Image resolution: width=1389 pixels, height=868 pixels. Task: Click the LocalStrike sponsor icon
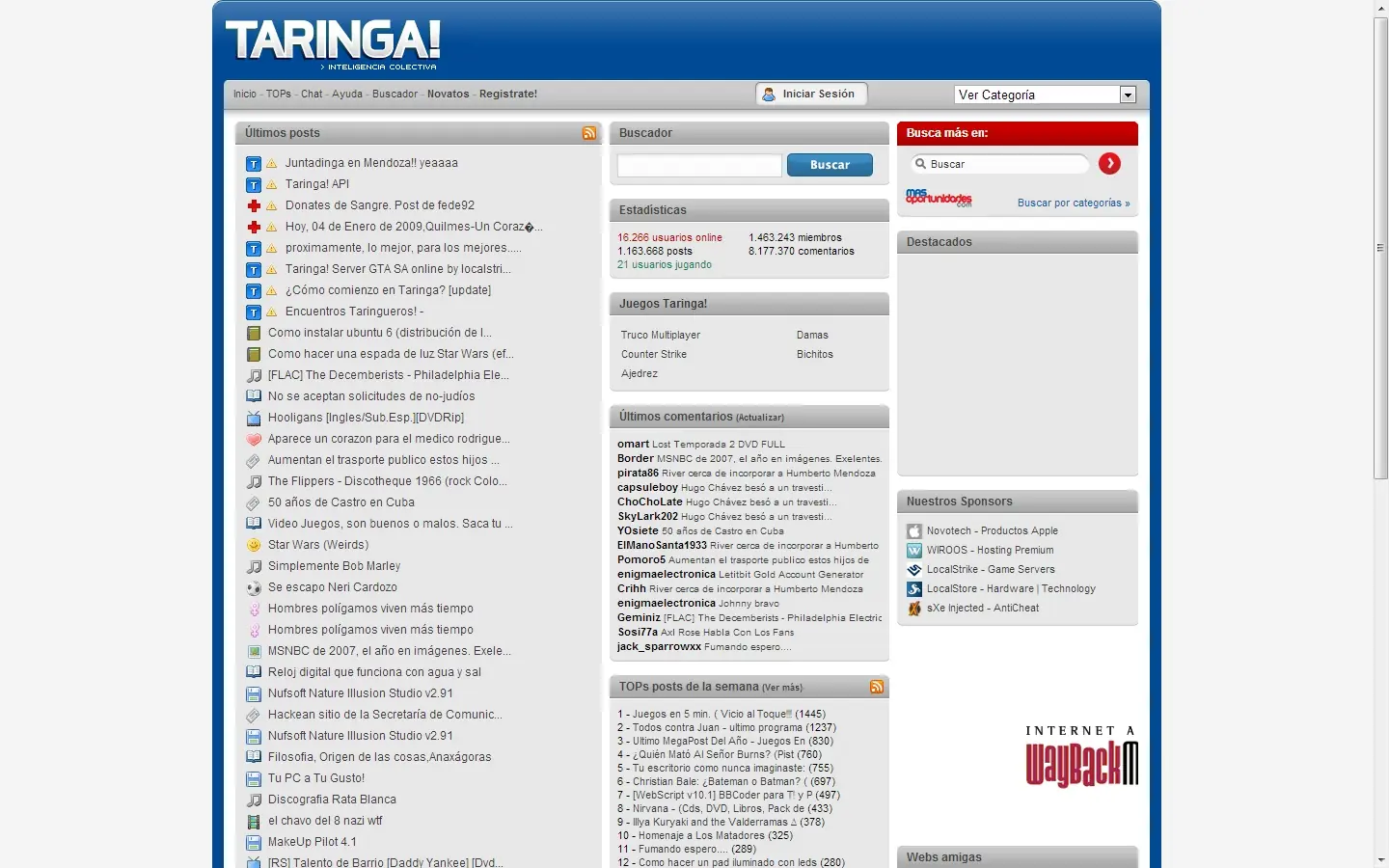click(914, 570)
